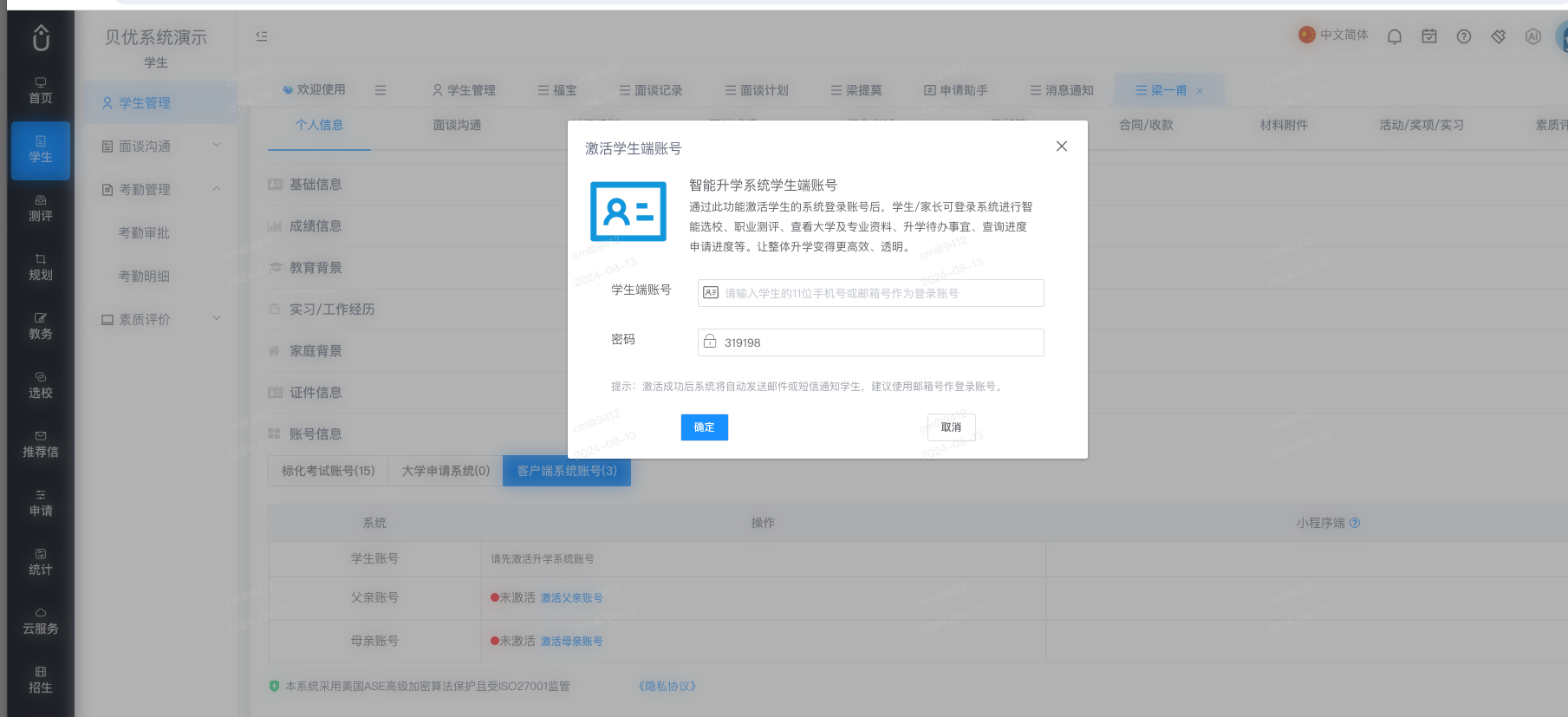1568x717 pixels.
Task: Click the 学生端账号 input field
Action: (870, 293)
